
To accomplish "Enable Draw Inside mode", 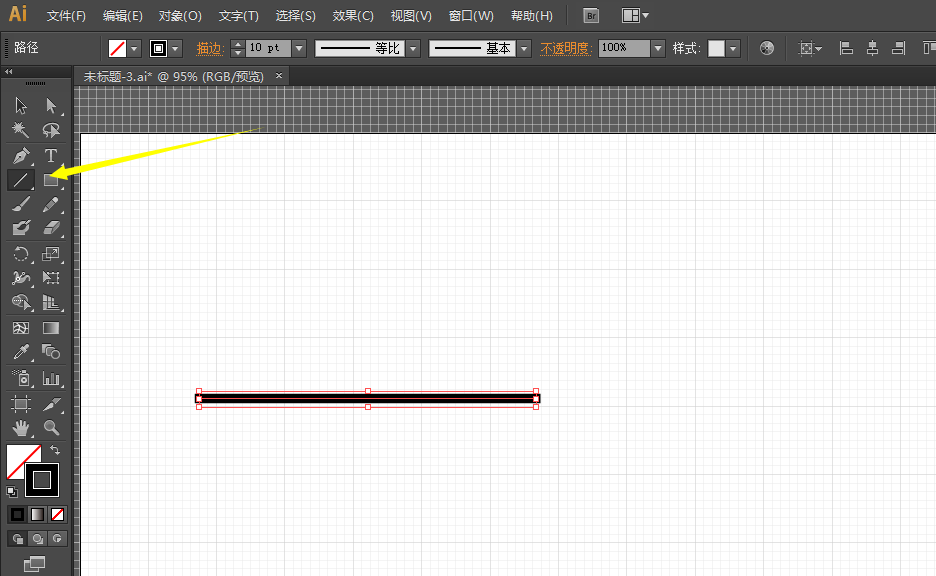I will [x=57, y=539].
